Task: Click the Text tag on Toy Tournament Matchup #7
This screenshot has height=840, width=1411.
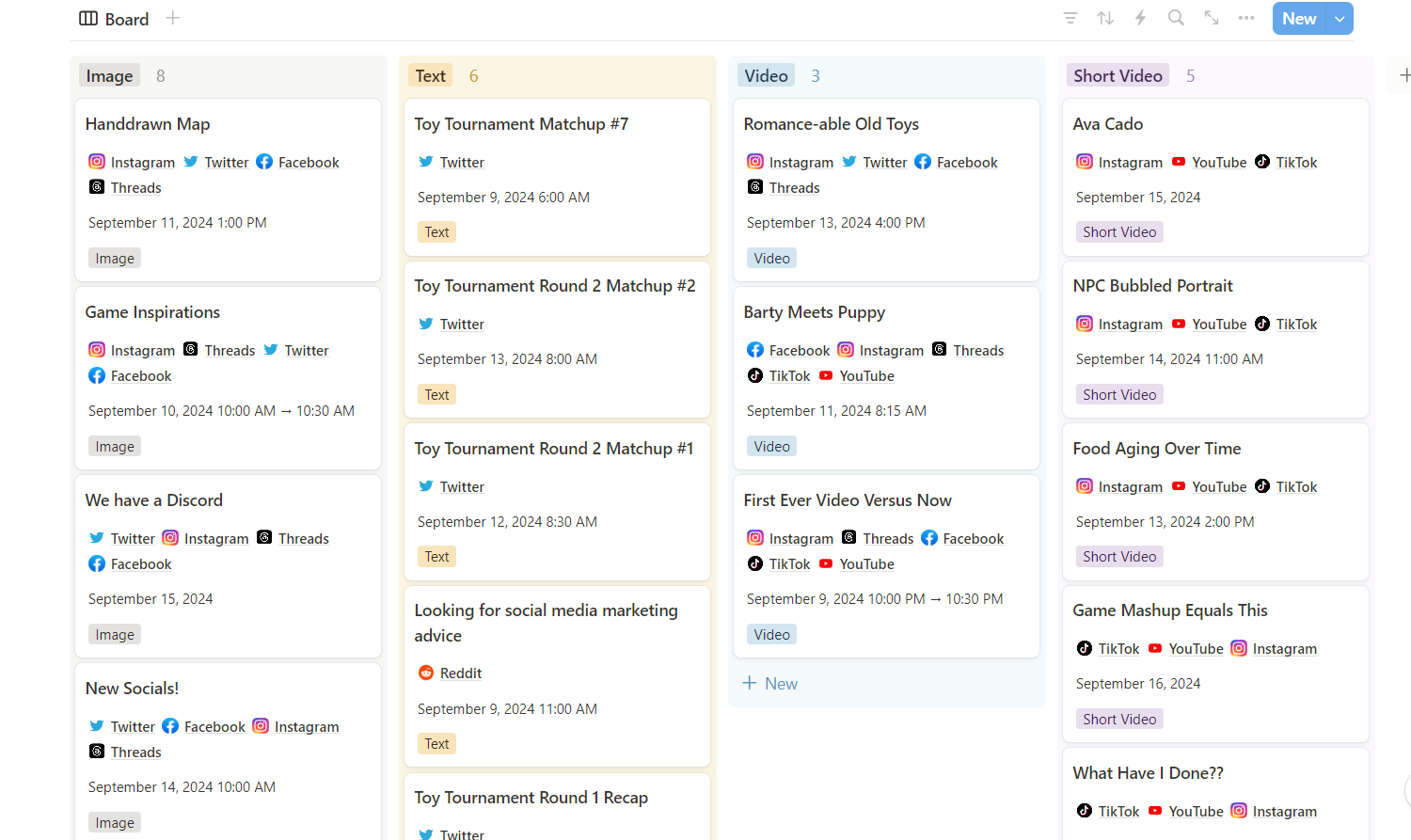Action: [436, 231]
